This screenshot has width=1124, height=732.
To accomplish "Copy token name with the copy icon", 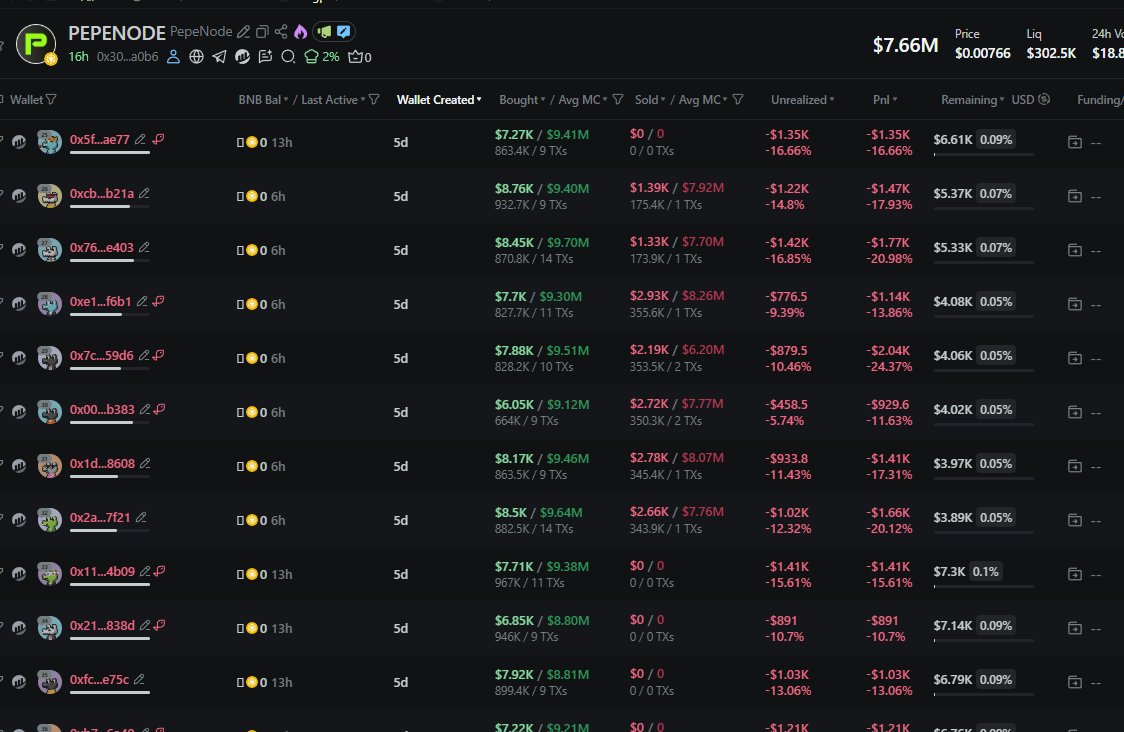I will pos(262,32).
